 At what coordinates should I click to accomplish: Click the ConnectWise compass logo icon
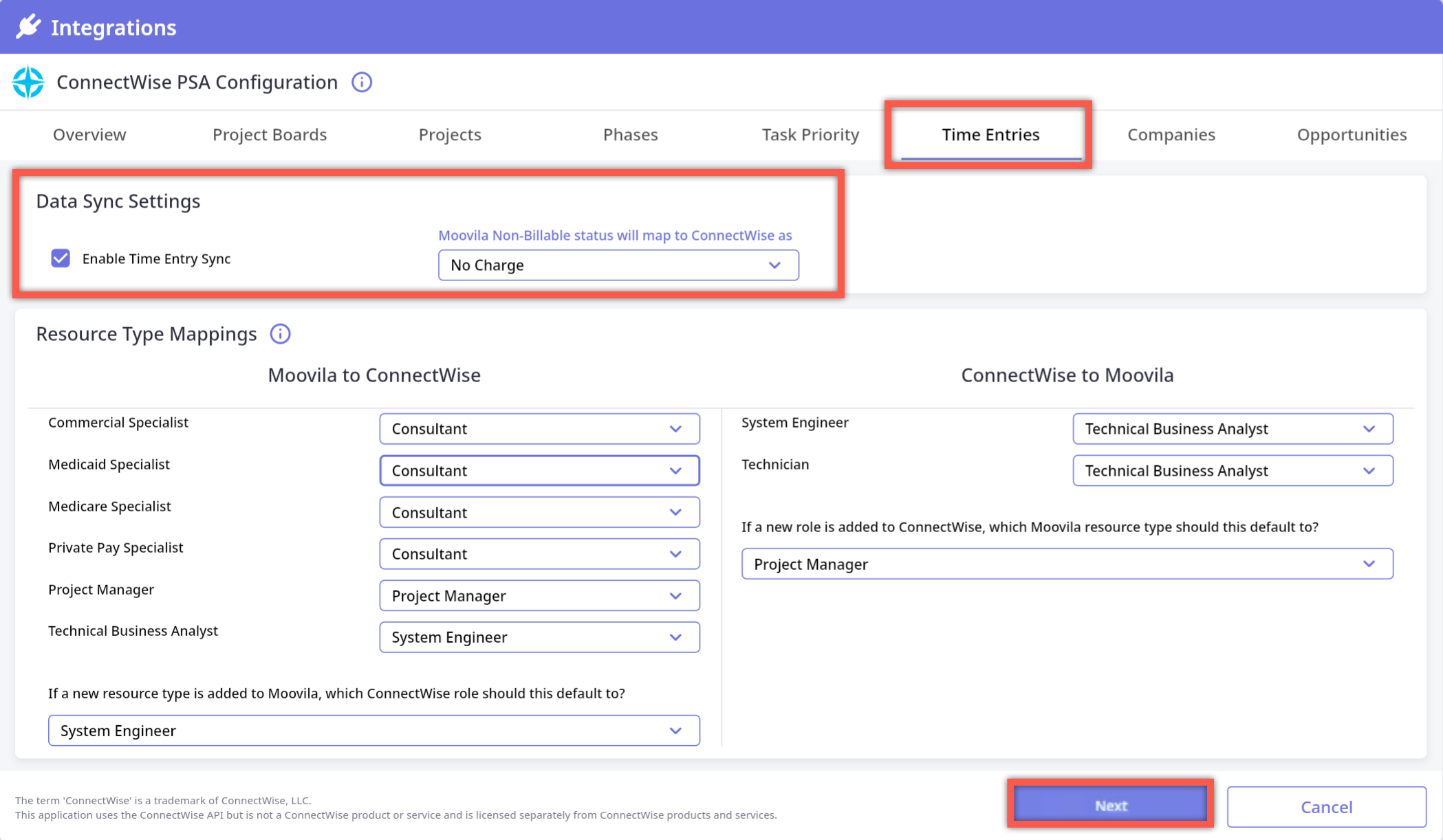click(x=28, y=82)
